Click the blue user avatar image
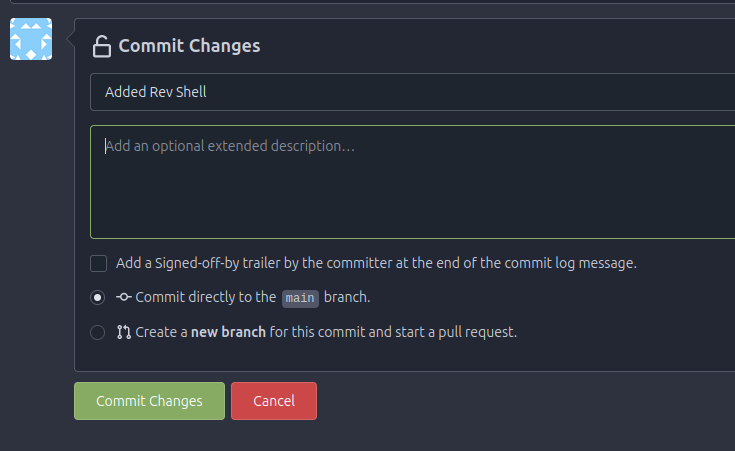The image size is (735, 451). point(31,39)
